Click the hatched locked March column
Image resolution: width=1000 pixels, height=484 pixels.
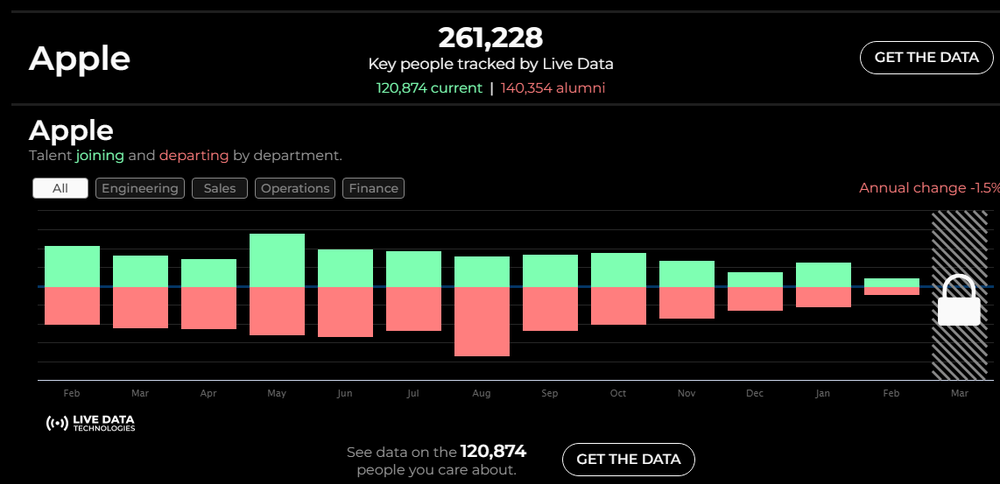point(959,295)
